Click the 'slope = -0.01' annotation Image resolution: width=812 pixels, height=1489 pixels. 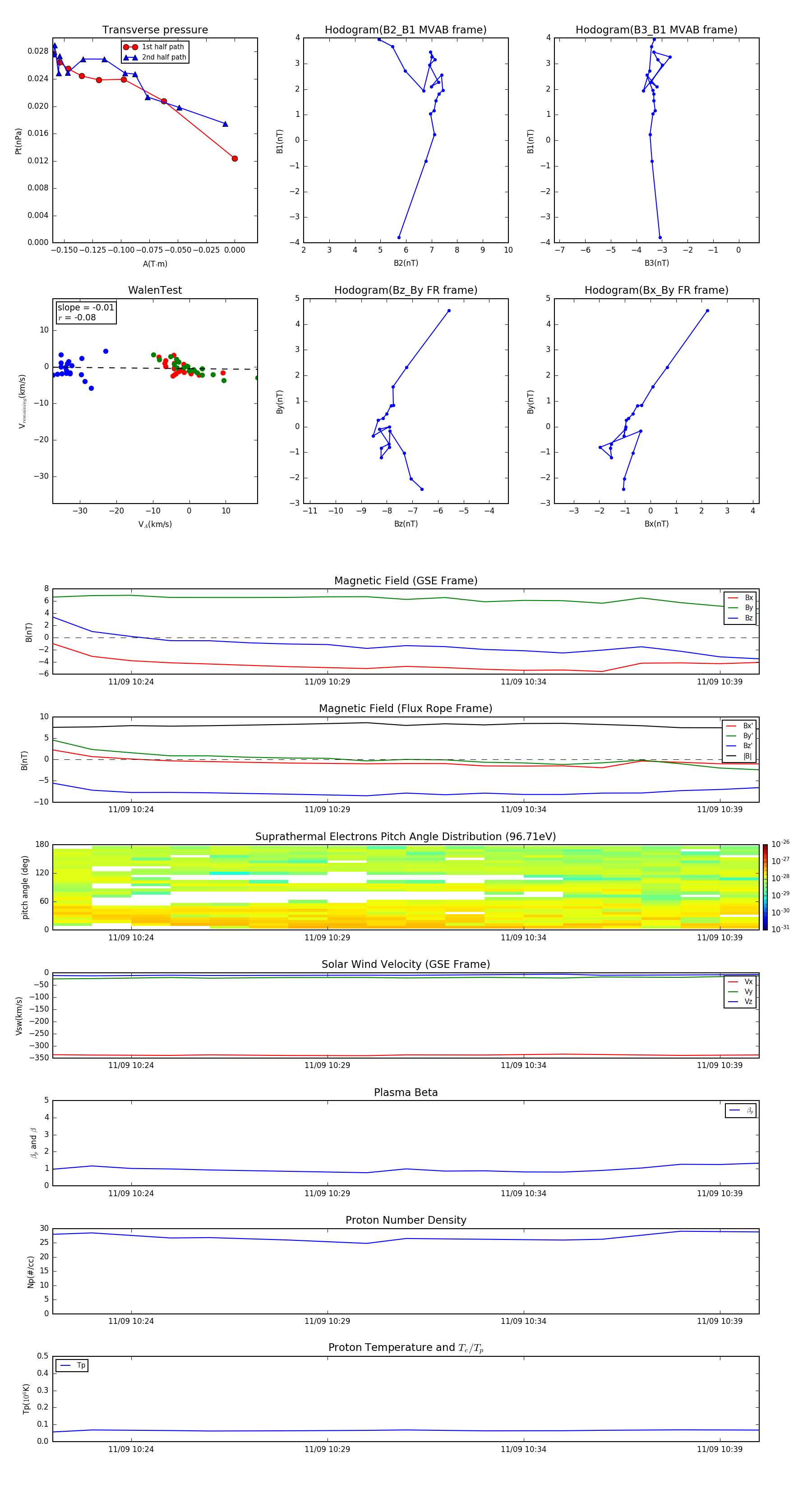coord(86,308)
